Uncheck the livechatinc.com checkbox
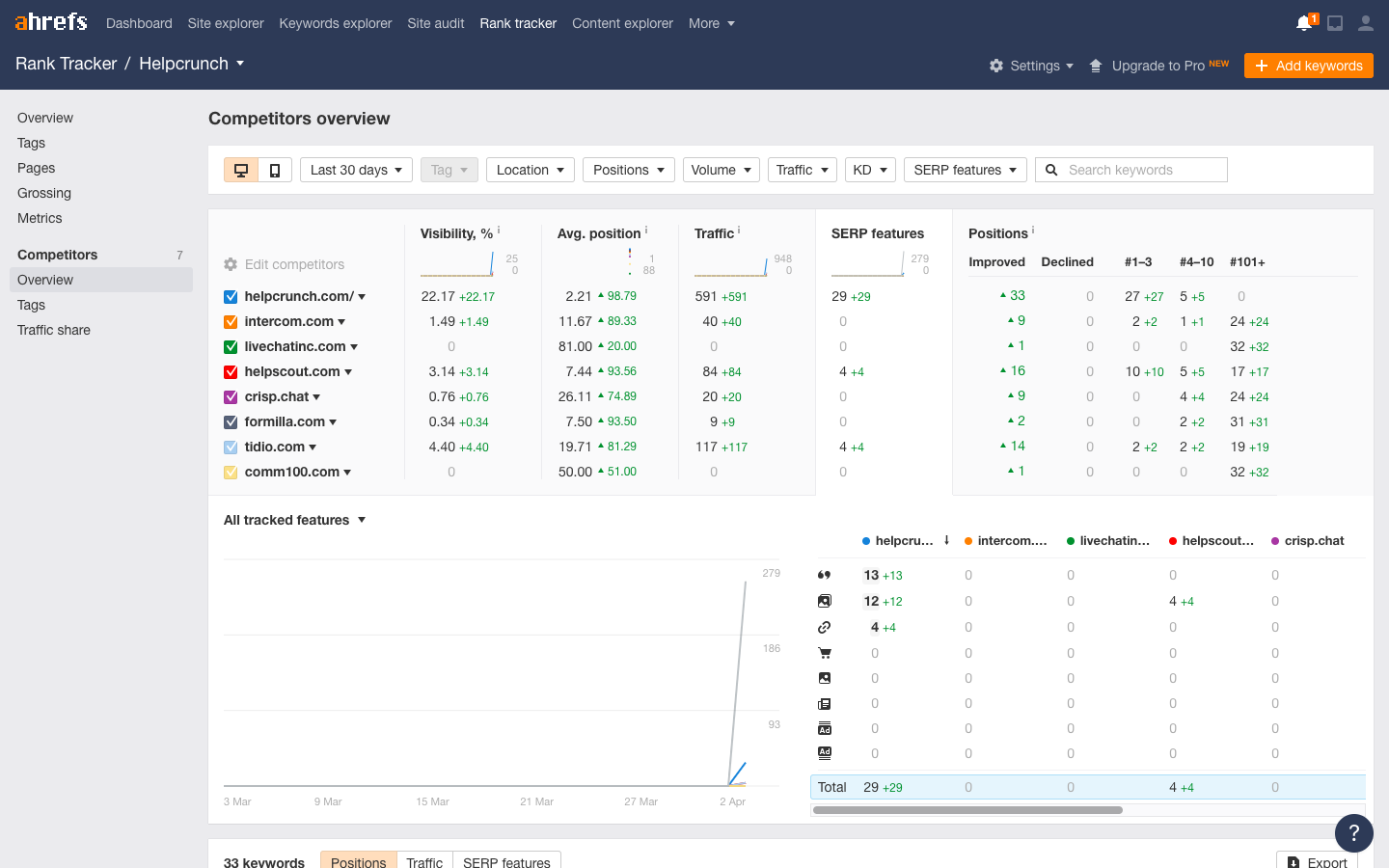 click(231, 347)
